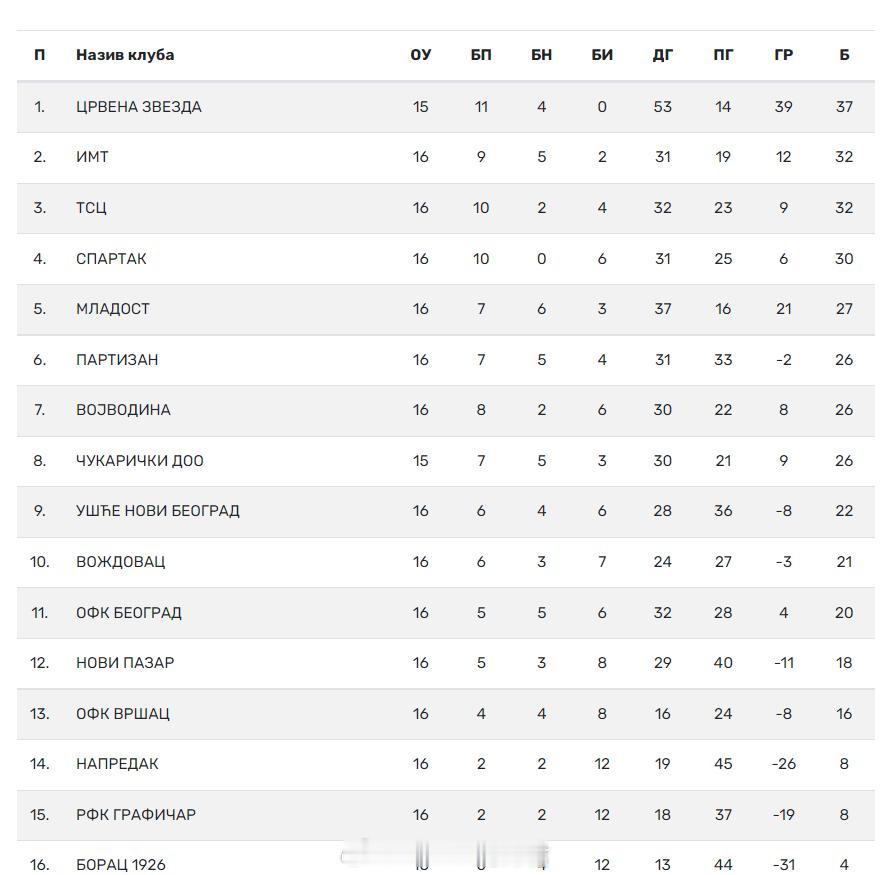Select the ОФК БЕОГРАД team
The image size is (894, 875).
pyautogui.click(x=129, y=612)
